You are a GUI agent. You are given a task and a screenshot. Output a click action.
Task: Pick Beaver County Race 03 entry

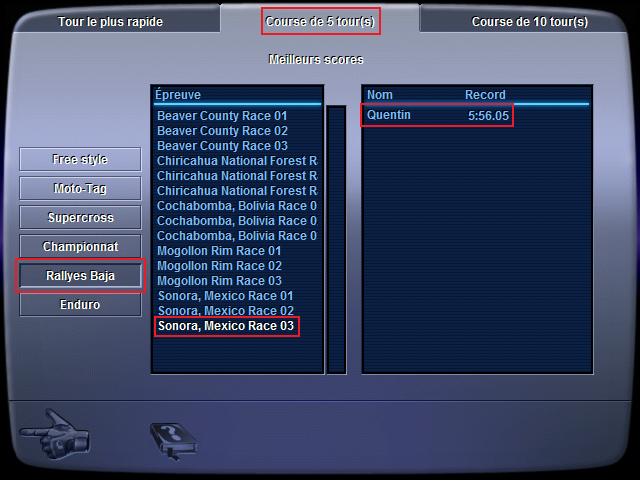tap(222, 146)
